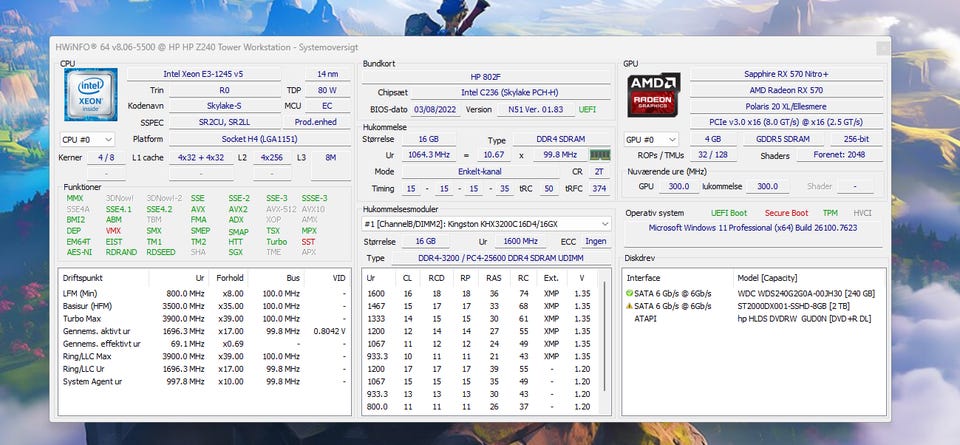Click the 80 W TDP value
The image size is (960, 445).
(328, 91)
